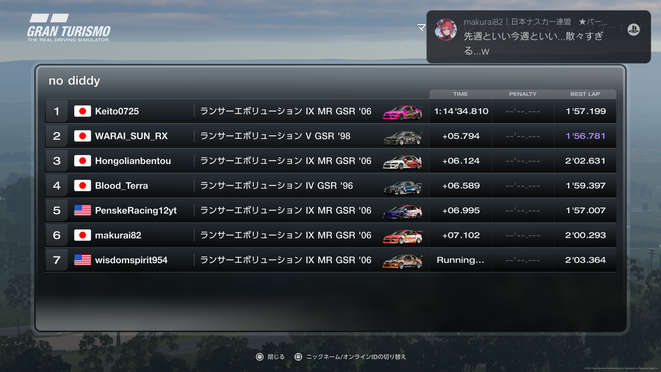Click the room title no diddy
Screen dimensions: 661x372
(x=74, y=81)
